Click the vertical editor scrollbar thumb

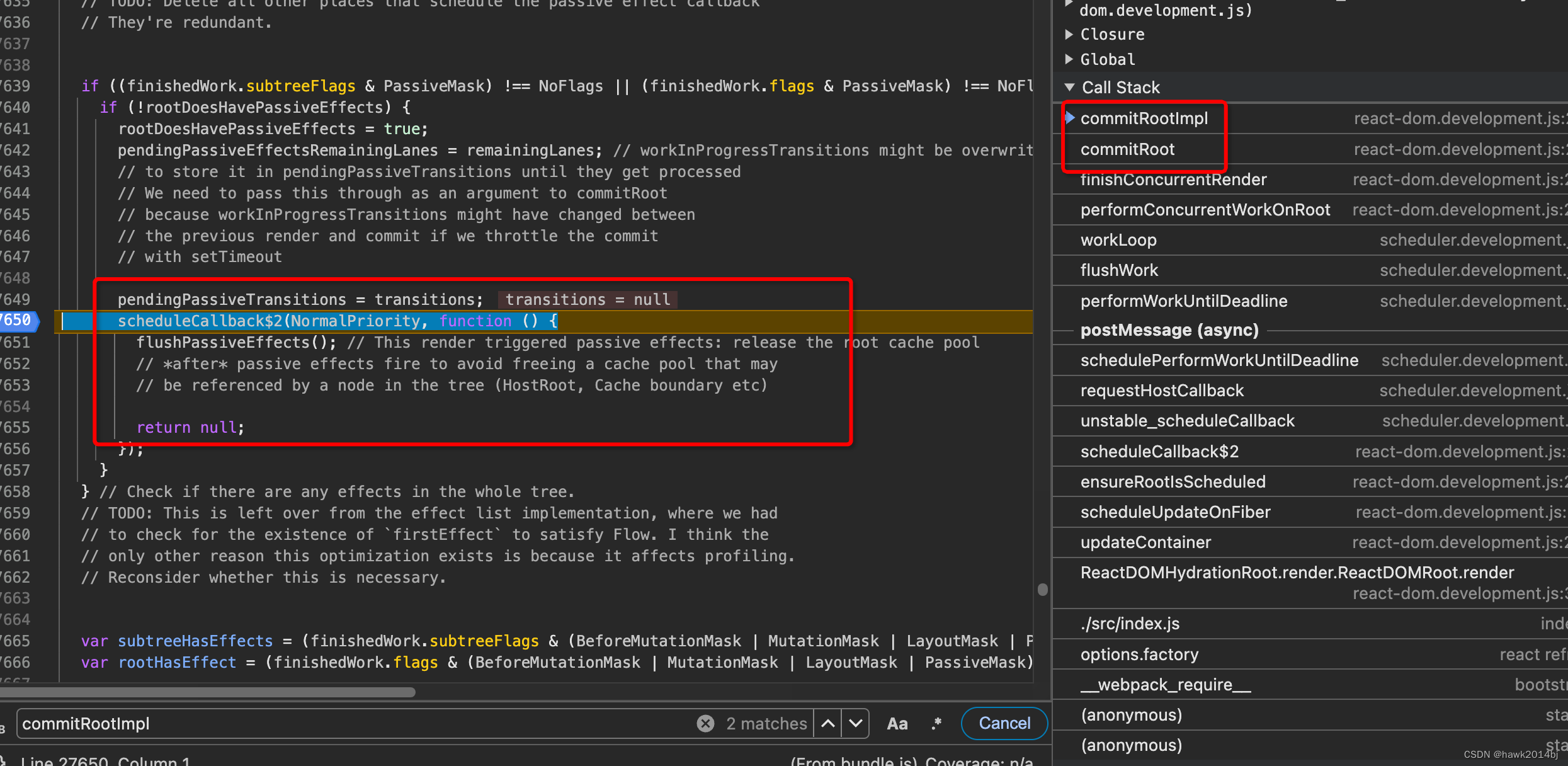click(1042, 589)
